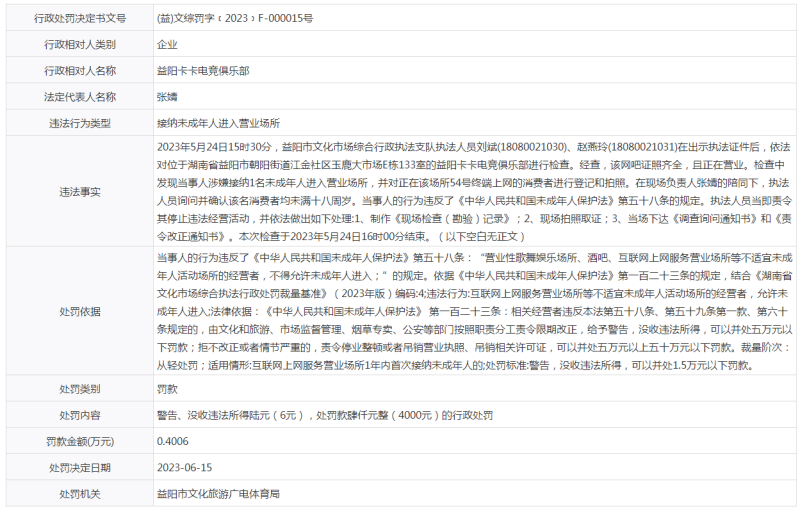Select the decision date 2023-06-15
The width and height of the screenshot is (800, 509).
(184, 467)
